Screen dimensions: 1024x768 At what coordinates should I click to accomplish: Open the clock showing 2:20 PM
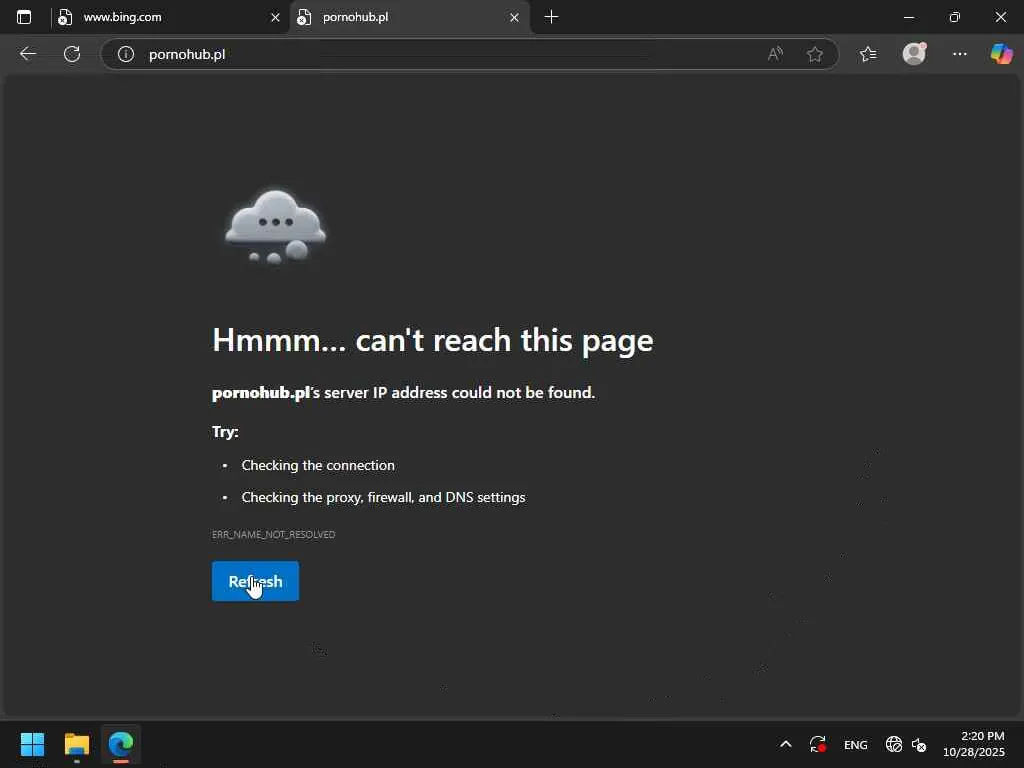click(974, 744)
